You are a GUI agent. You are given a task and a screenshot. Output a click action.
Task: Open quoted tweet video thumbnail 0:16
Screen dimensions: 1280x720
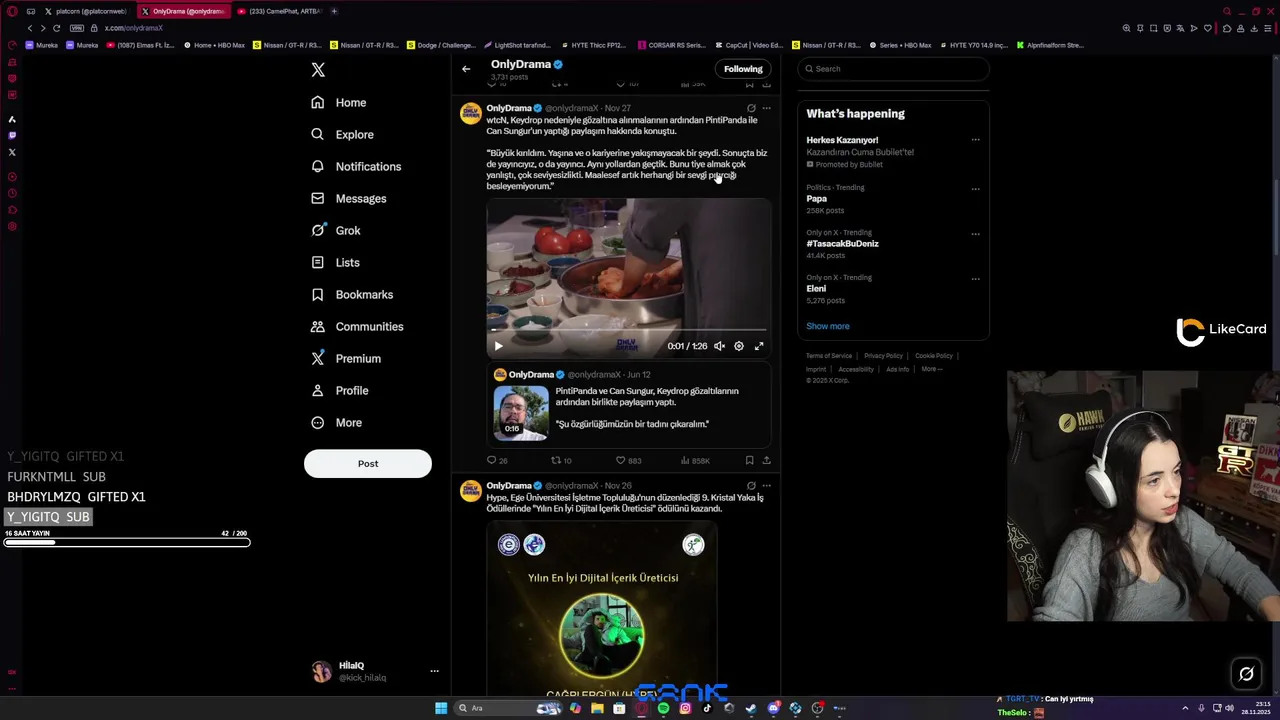coord(521,412)
